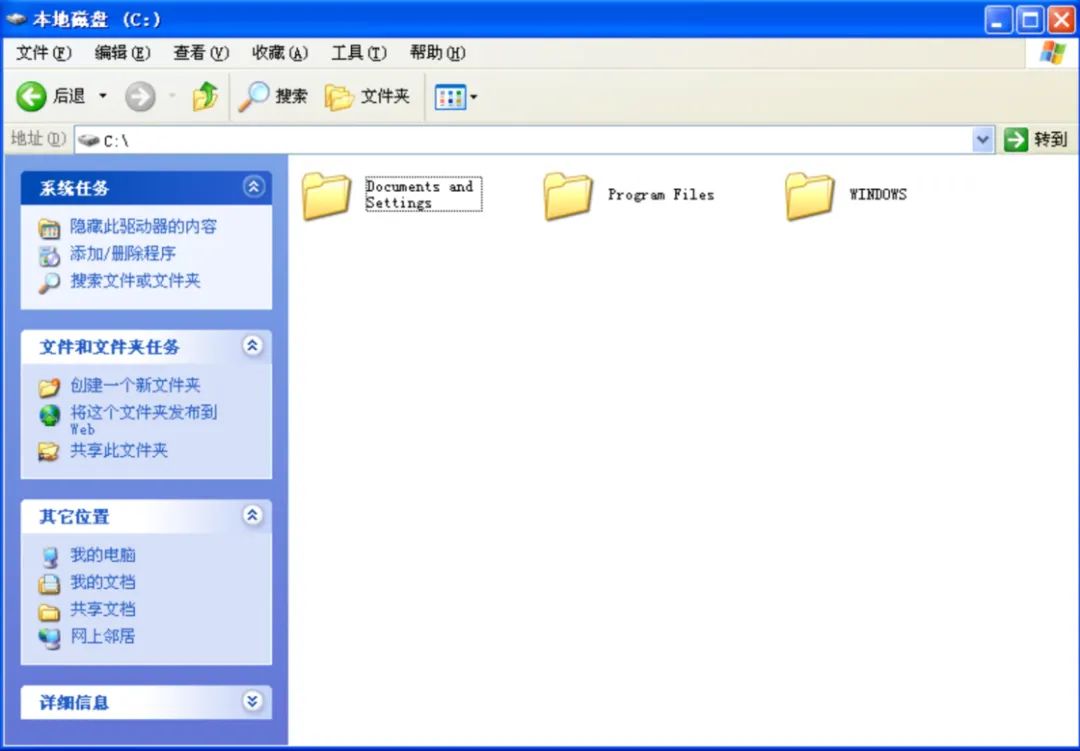Collapse the 系统任务 panel
The image size is (1080, 751).
[x=253, y=187]
